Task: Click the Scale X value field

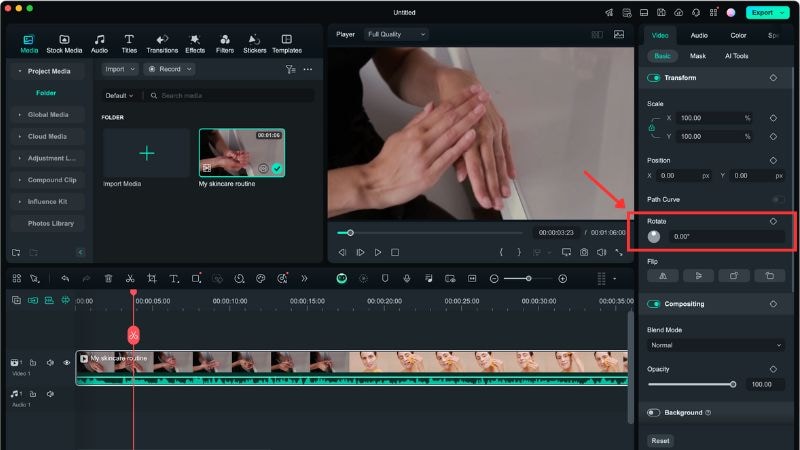Action: 715,118
